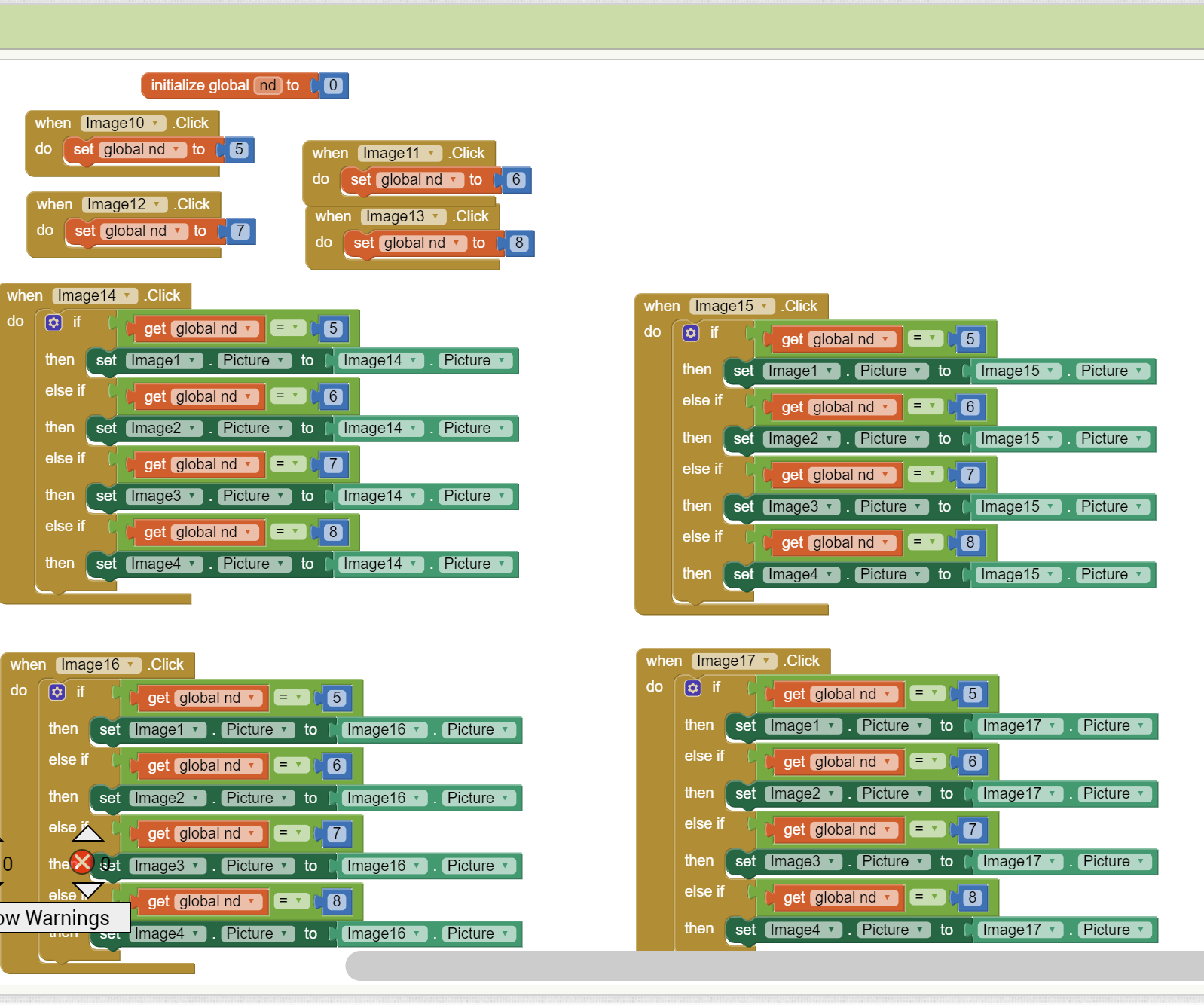Select the when Image17.Click event block
The width and height of the screenshot is (1204, 1005).
(x=663, y=661)
